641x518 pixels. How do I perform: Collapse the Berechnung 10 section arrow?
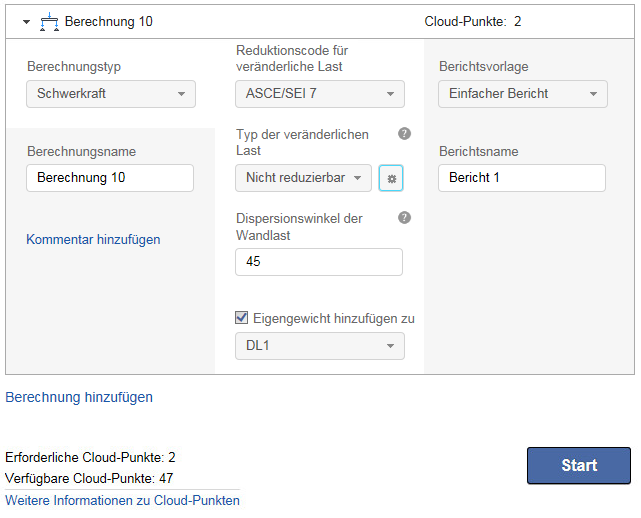27,21
